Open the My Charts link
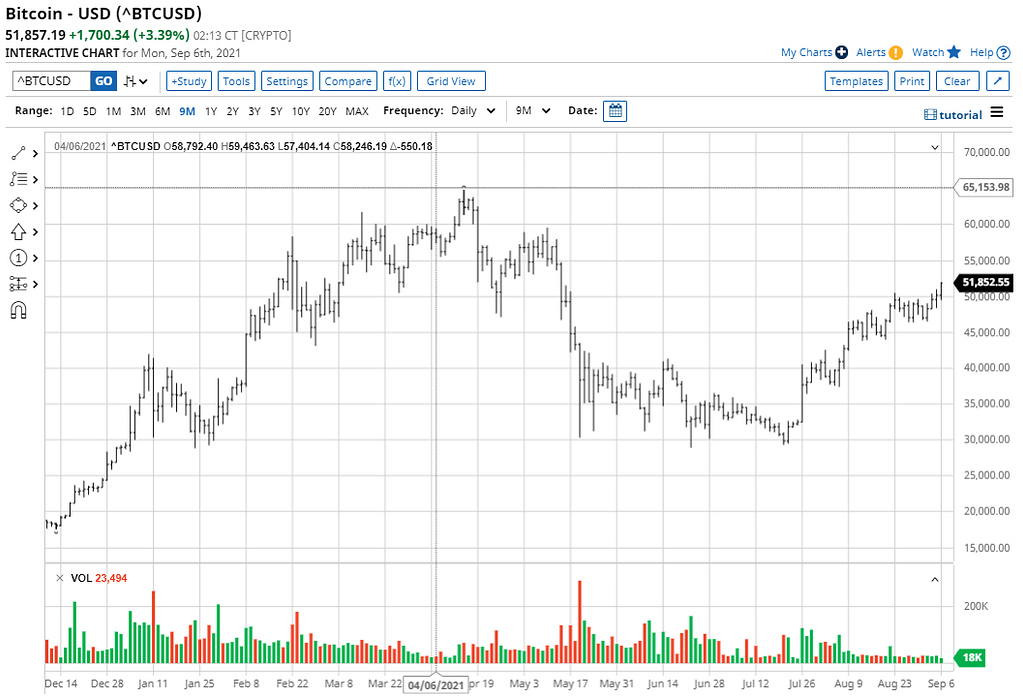The image size is (1023, 698). [806, 52]
